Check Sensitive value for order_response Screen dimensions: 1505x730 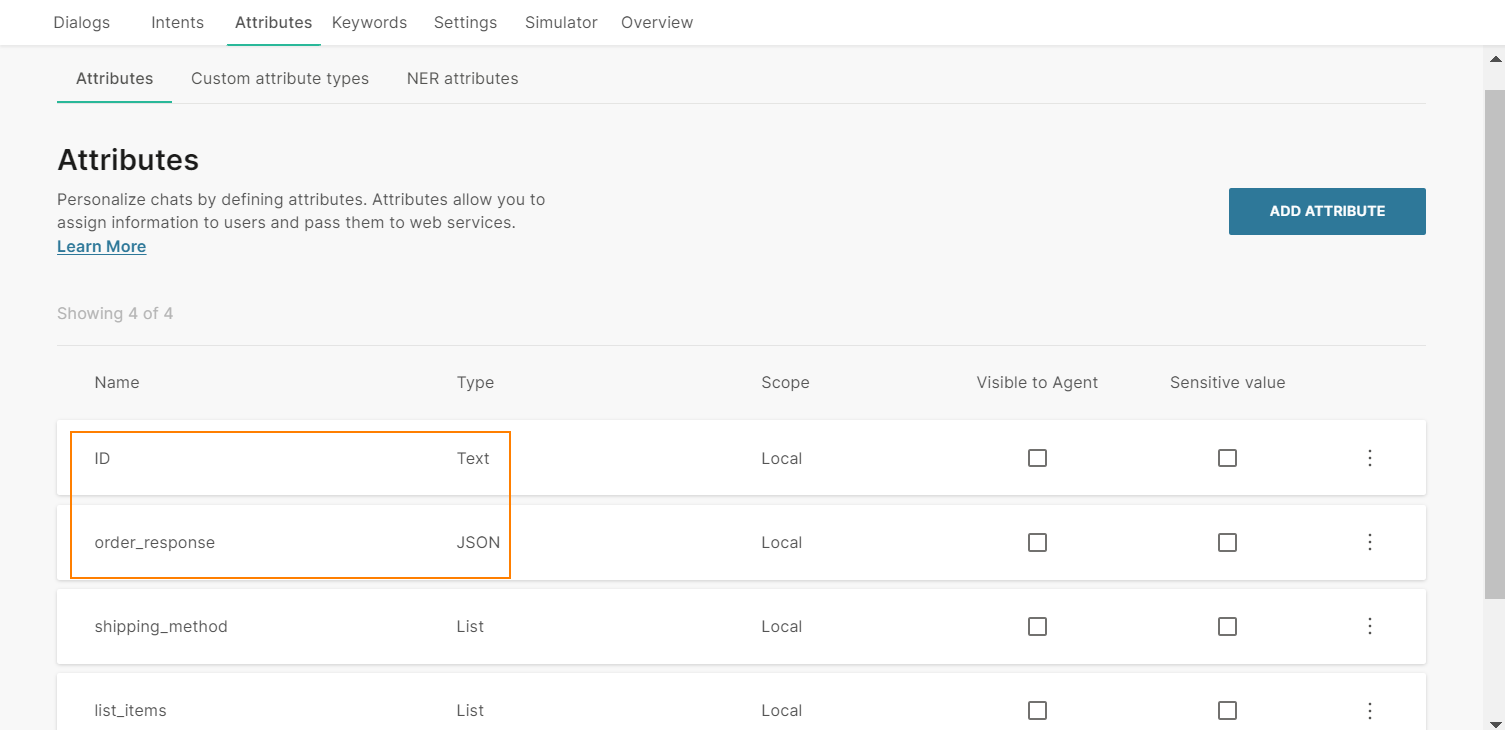pyautogui.click(x=1227, y=542)
